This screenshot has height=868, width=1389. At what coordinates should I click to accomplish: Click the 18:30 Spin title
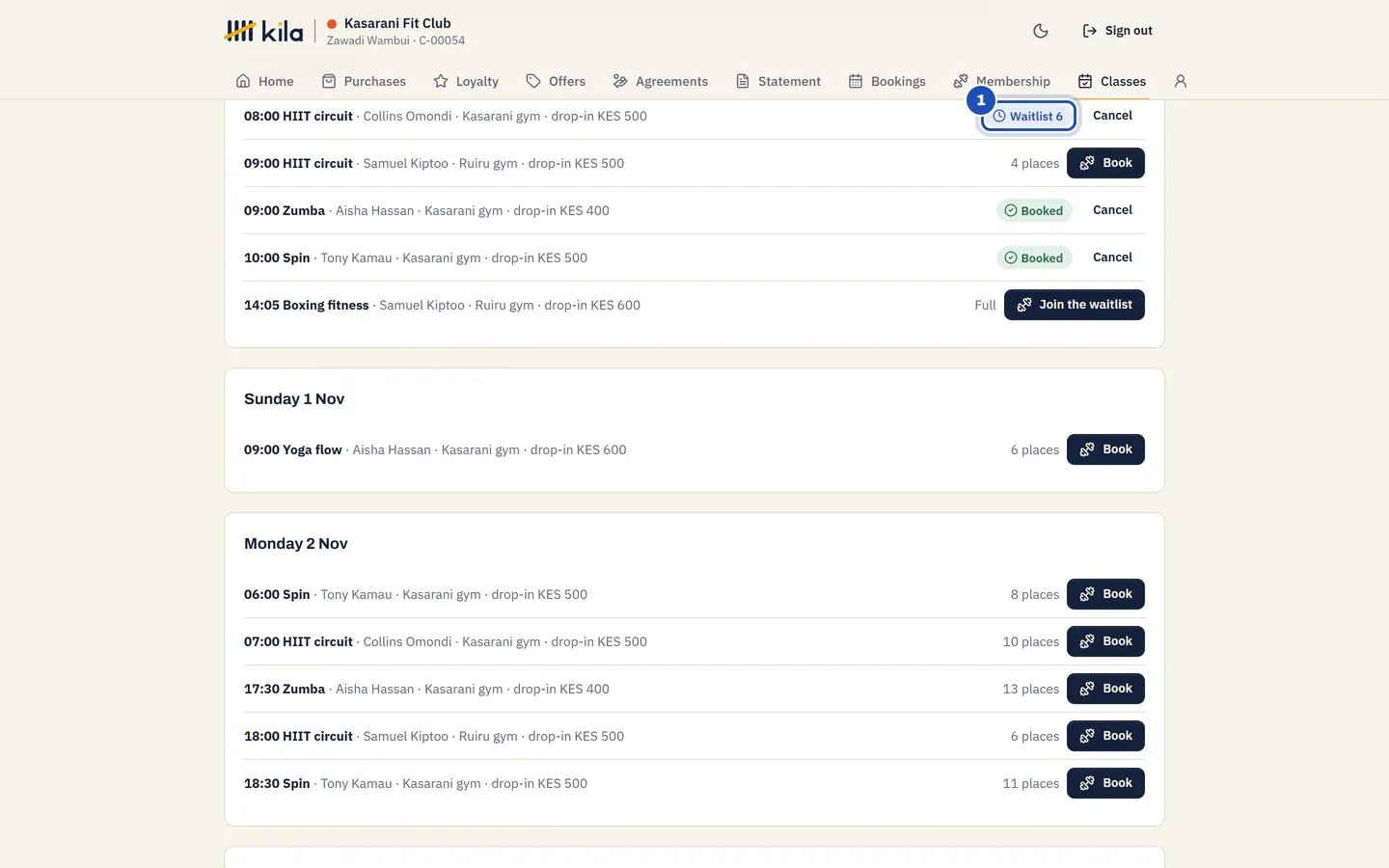[277, 783]
